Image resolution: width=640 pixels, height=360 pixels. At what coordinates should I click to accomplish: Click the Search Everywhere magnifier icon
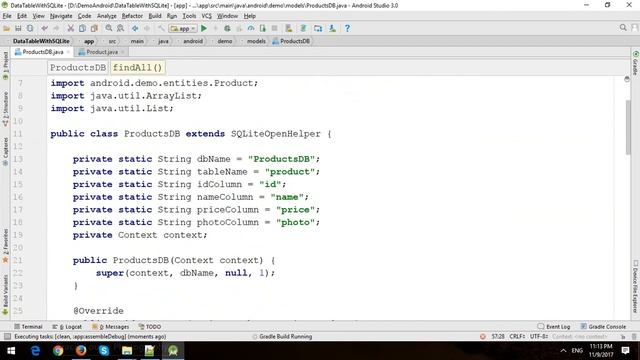(623, 28)
